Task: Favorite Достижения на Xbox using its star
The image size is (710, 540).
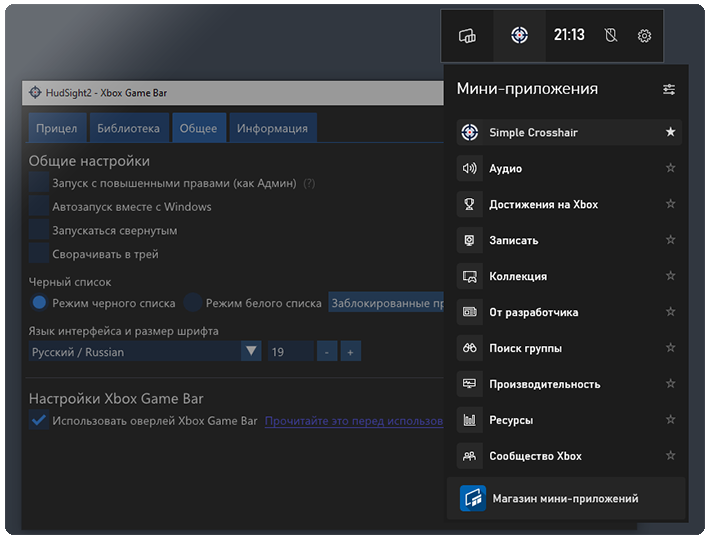Action: click(671, 204)
